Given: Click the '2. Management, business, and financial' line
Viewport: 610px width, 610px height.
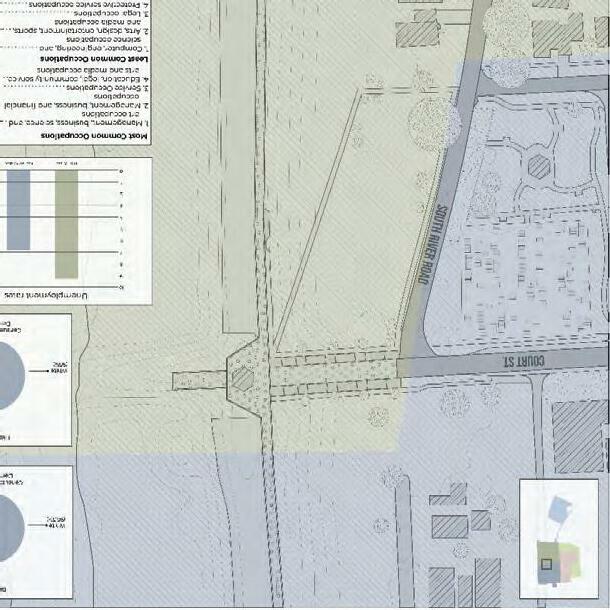Looking at the screenshot, I should (x=76, y=105).
